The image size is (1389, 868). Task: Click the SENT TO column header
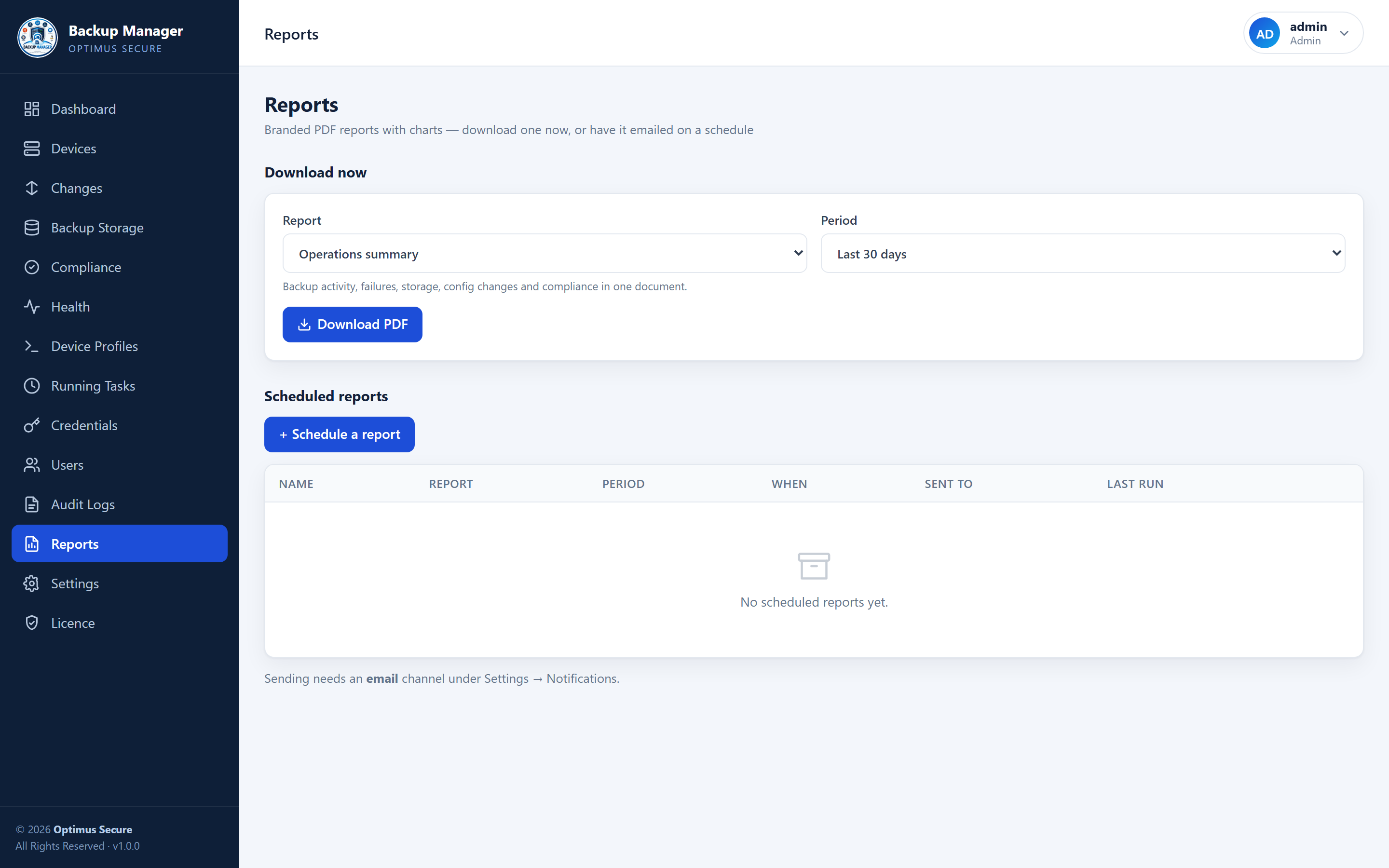948,484
